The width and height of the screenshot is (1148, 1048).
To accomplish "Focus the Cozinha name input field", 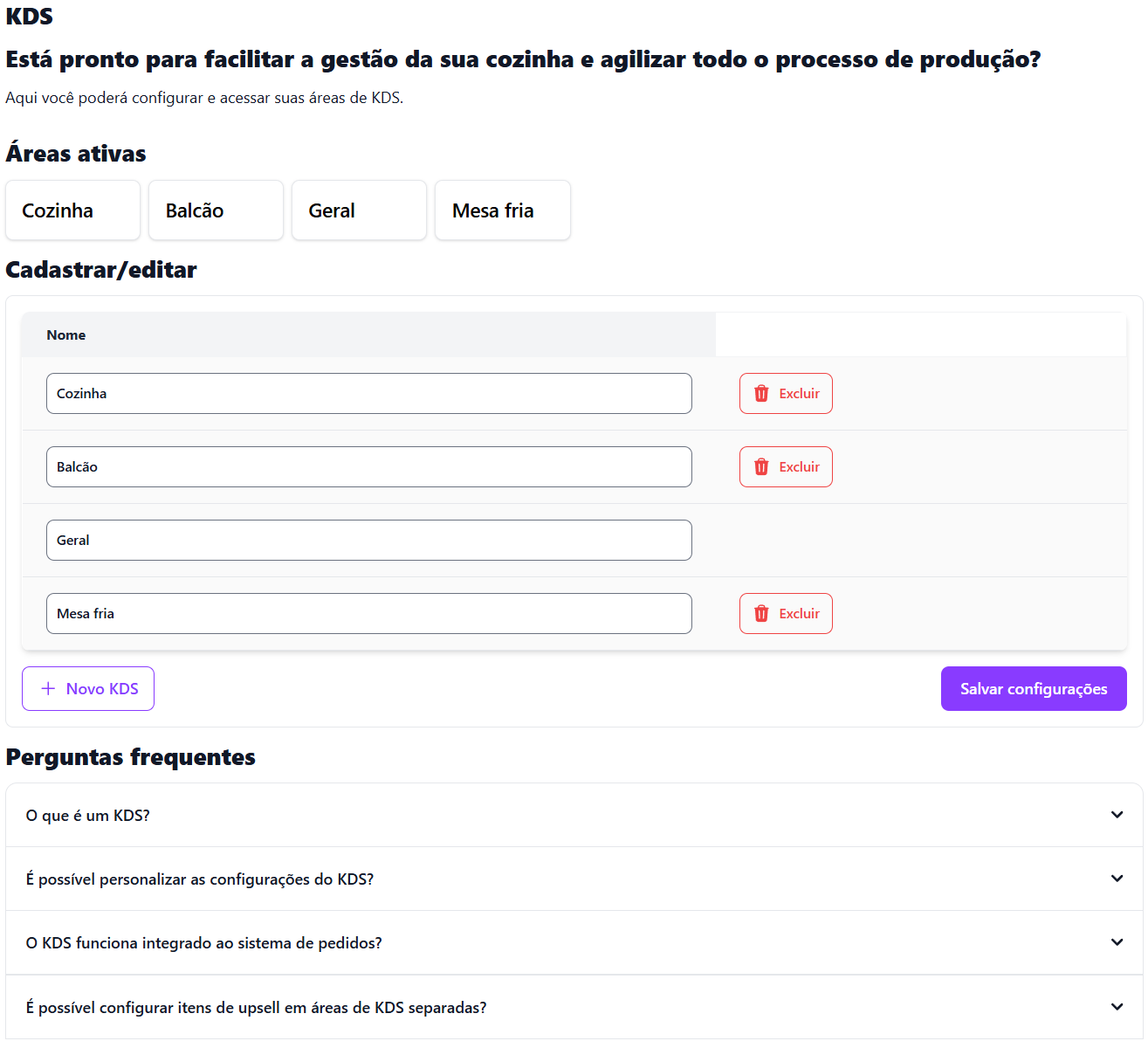I will tap(368, 394).
